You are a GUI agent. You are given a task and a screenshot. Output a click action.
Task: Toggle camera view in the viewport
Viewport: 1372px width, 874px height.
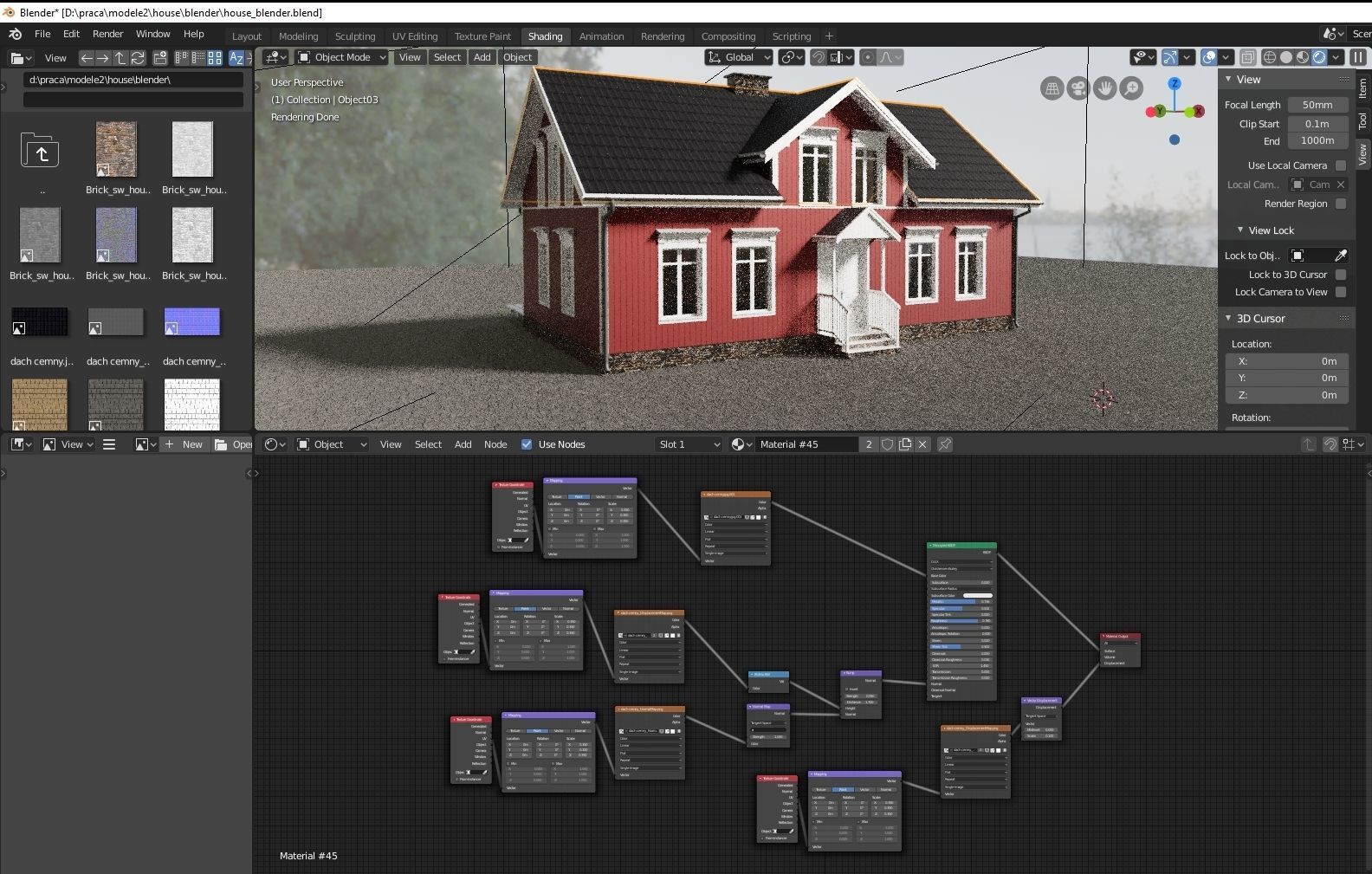tap(1078, 88)
